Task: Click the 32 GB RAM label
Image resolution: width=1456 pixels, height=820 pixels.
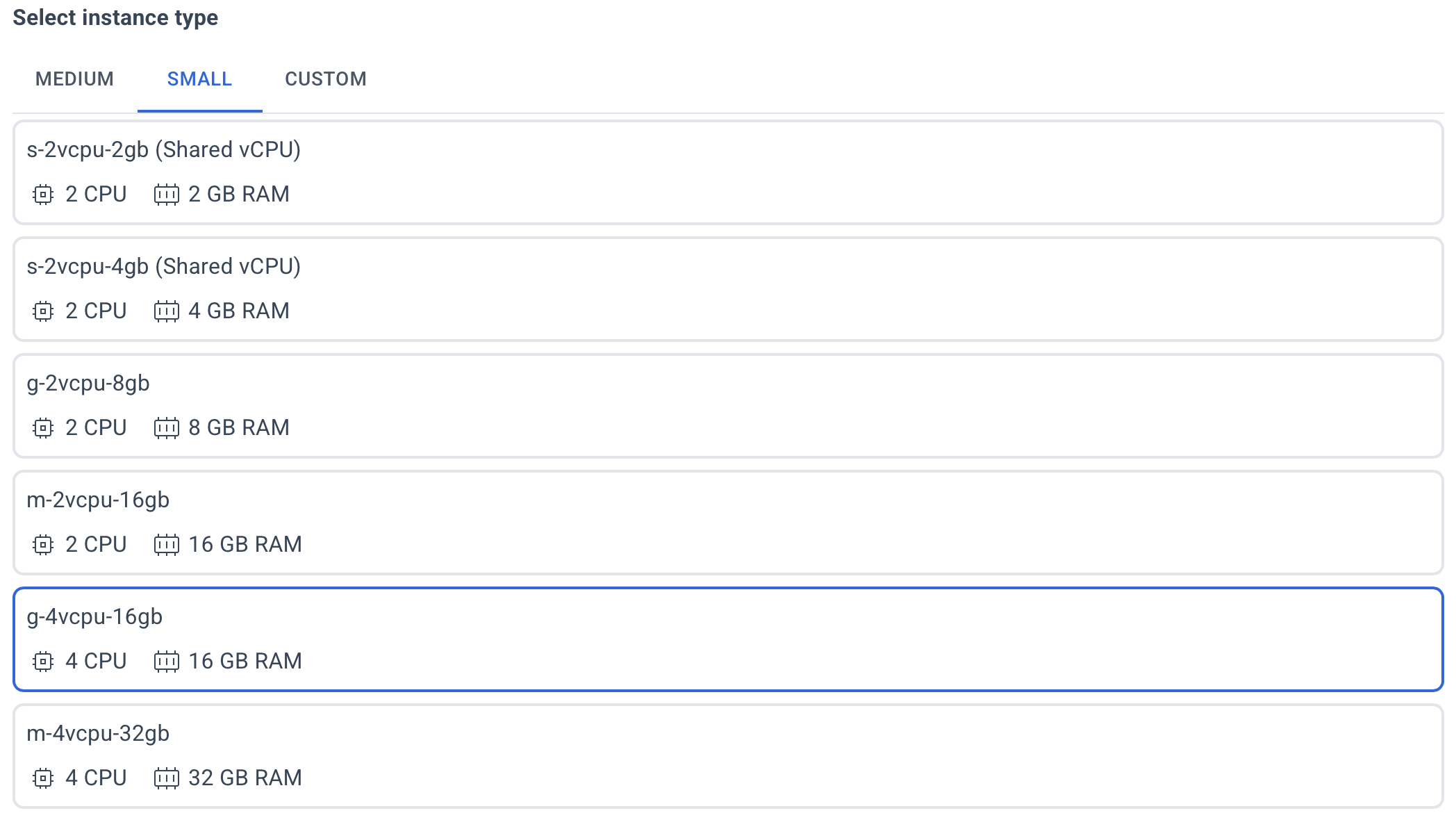Action: (245, 778)
